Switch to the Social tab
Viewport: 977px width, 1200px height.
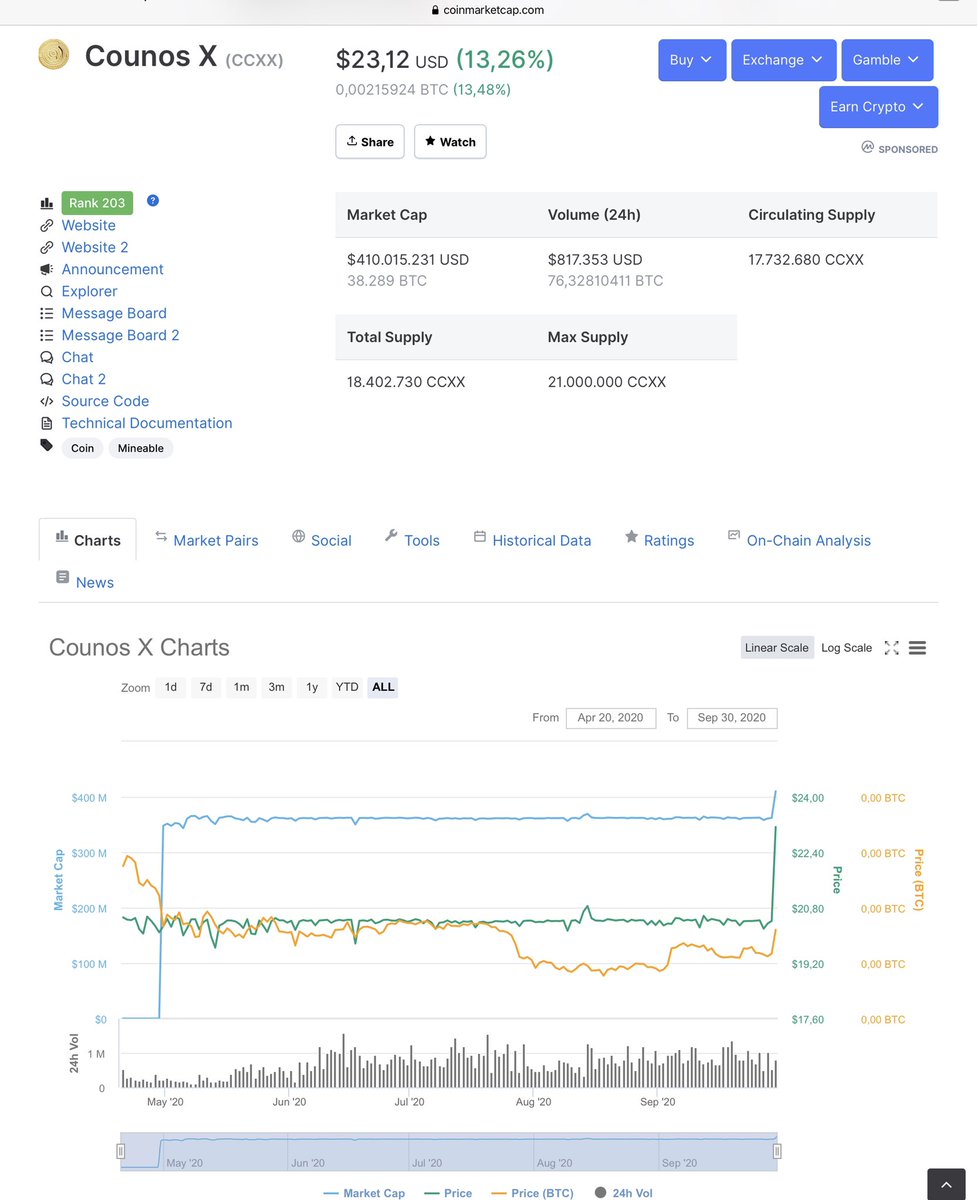322,540
